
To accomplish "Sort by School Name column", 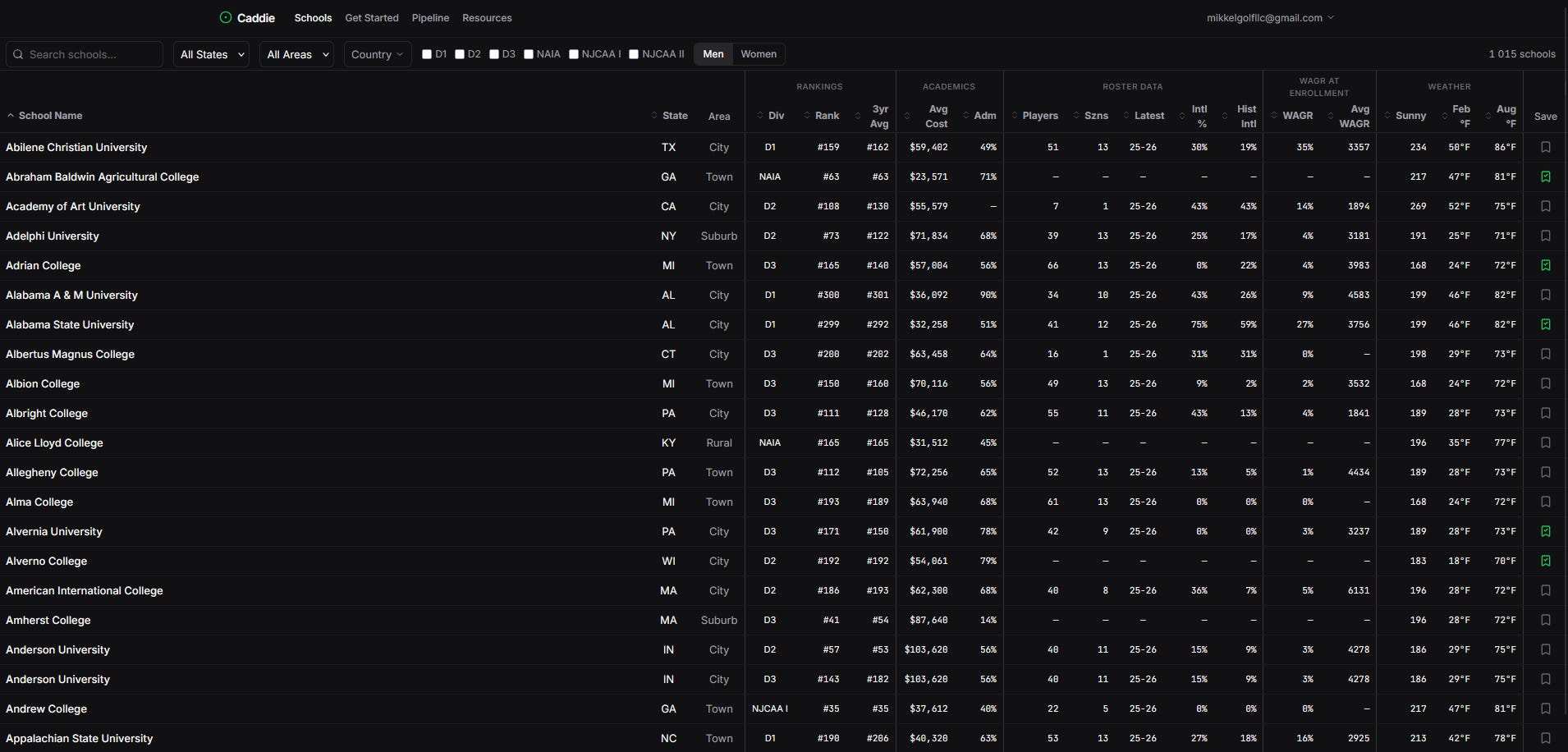I will [x=45, y=116].
